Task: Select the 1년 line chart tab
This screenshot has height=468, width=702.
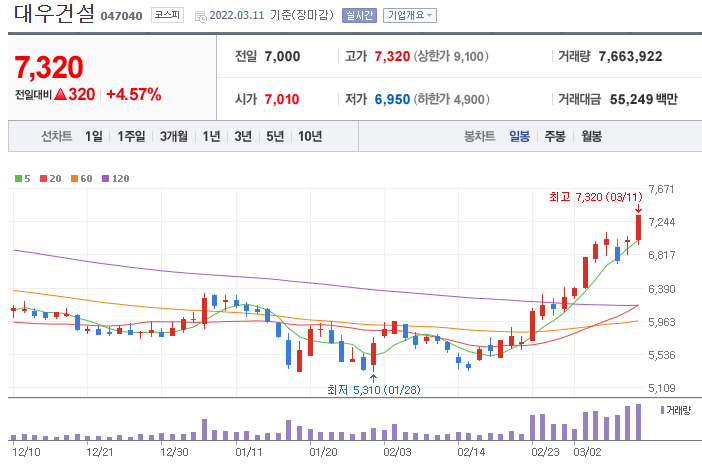Action: 211,136
